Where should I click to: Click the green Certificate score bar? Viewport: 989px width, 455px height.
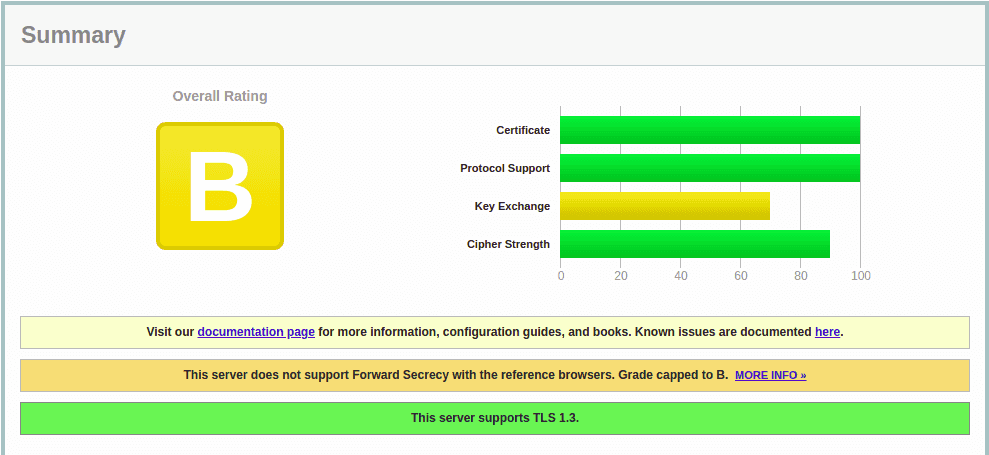coord(709,130)
